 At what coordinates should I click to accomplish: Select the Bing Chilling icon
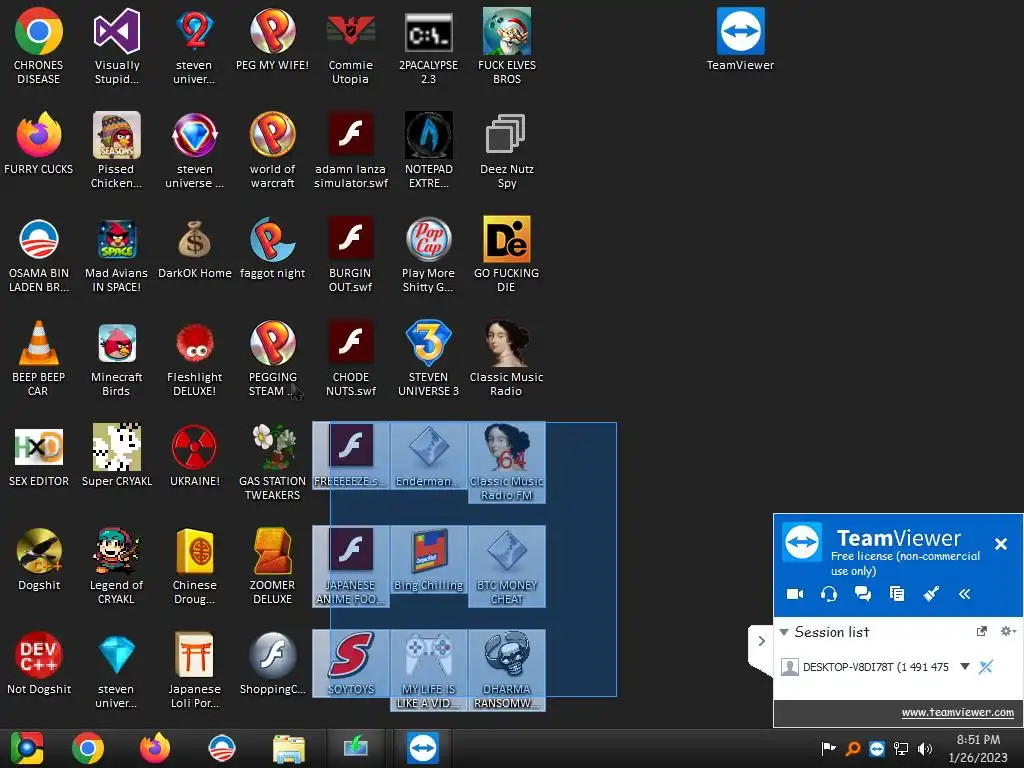coord(428,559)
